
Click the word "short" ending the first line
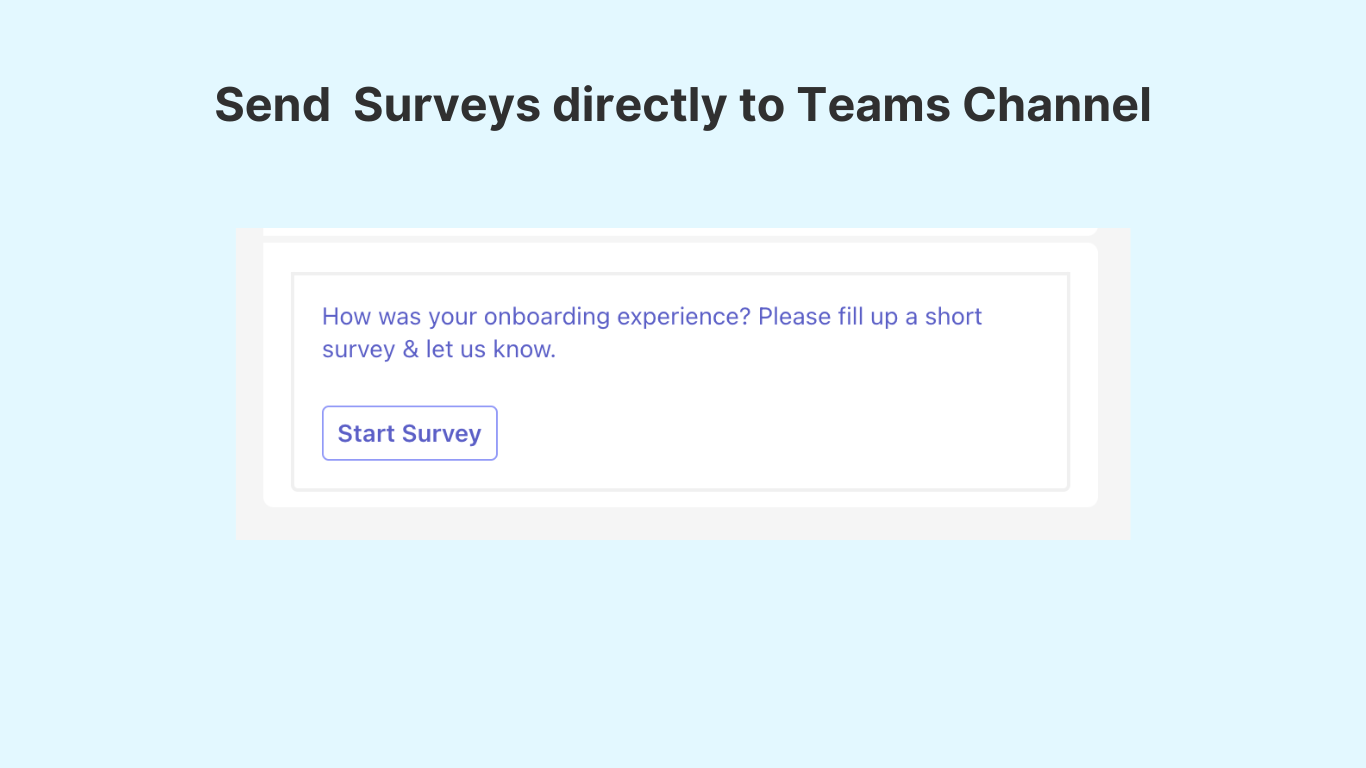pyautogui.click(x=953, y=317)
